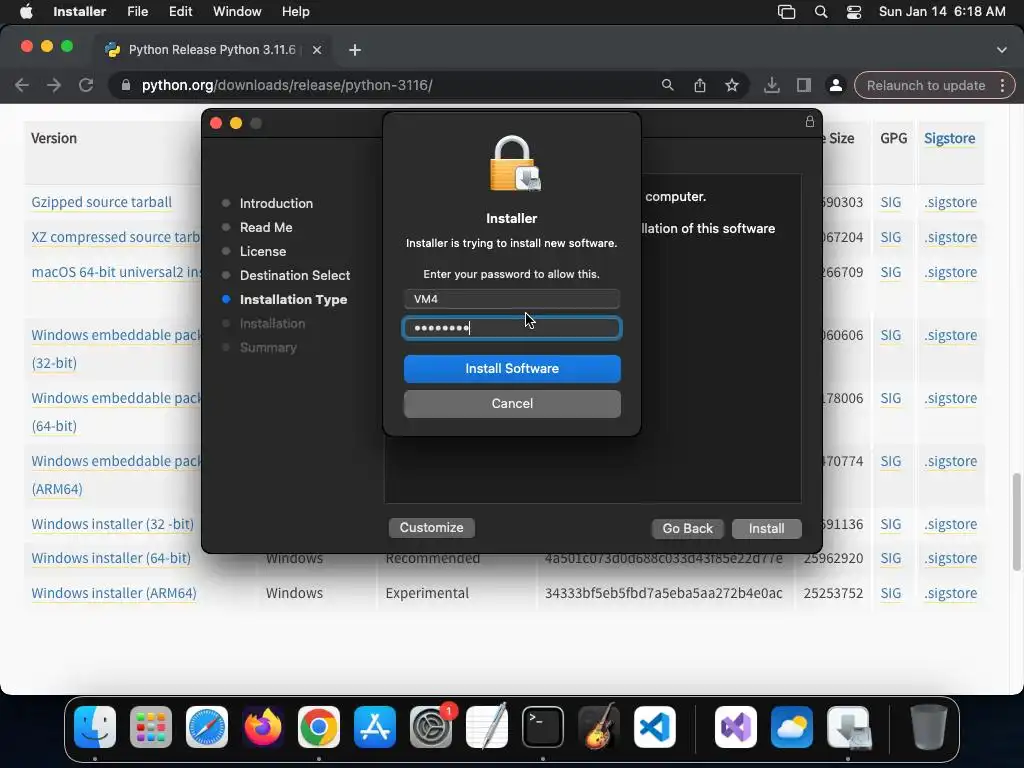Open the Trash in the dock
The image size is (1024, 768).
click(929, 727)
